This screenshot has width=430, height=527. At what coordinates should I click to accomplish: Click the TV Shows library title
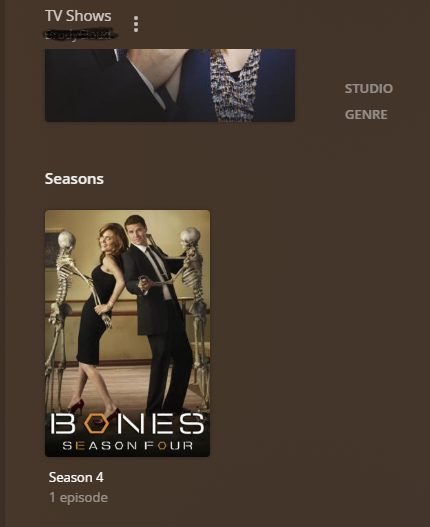(78, 16)
